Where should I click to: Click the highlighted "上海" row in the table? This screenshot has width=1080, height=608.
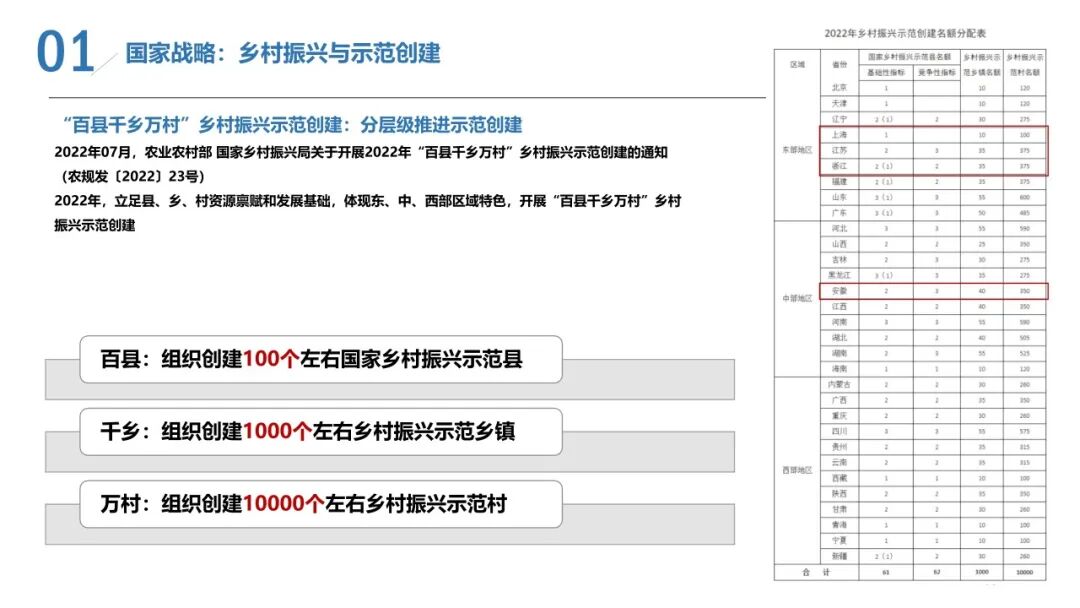[x=837, y=136]
